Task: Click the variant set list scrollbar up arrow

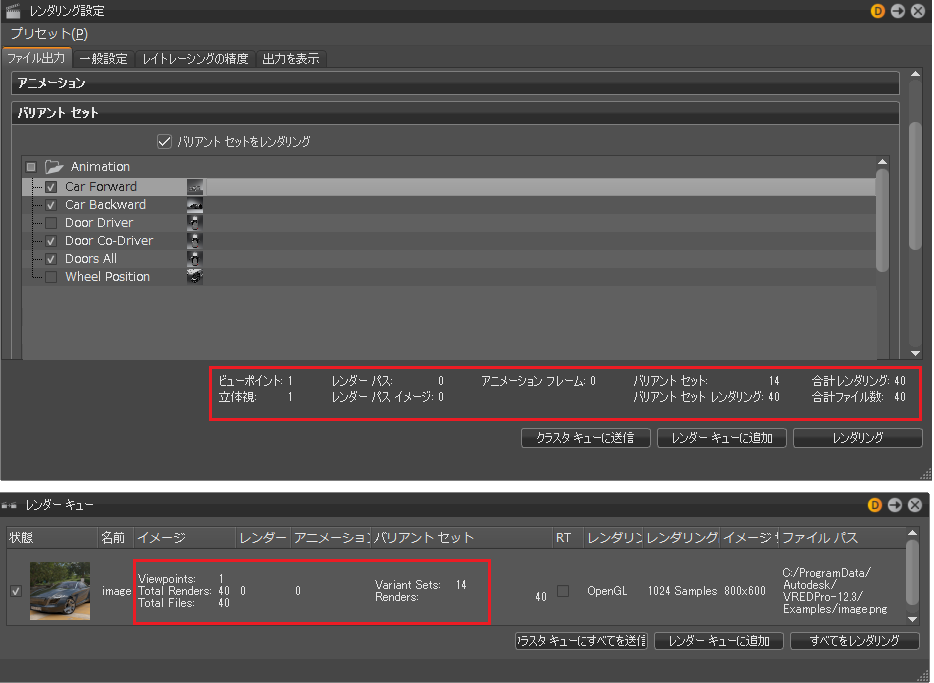Action: tap(882, 162)
